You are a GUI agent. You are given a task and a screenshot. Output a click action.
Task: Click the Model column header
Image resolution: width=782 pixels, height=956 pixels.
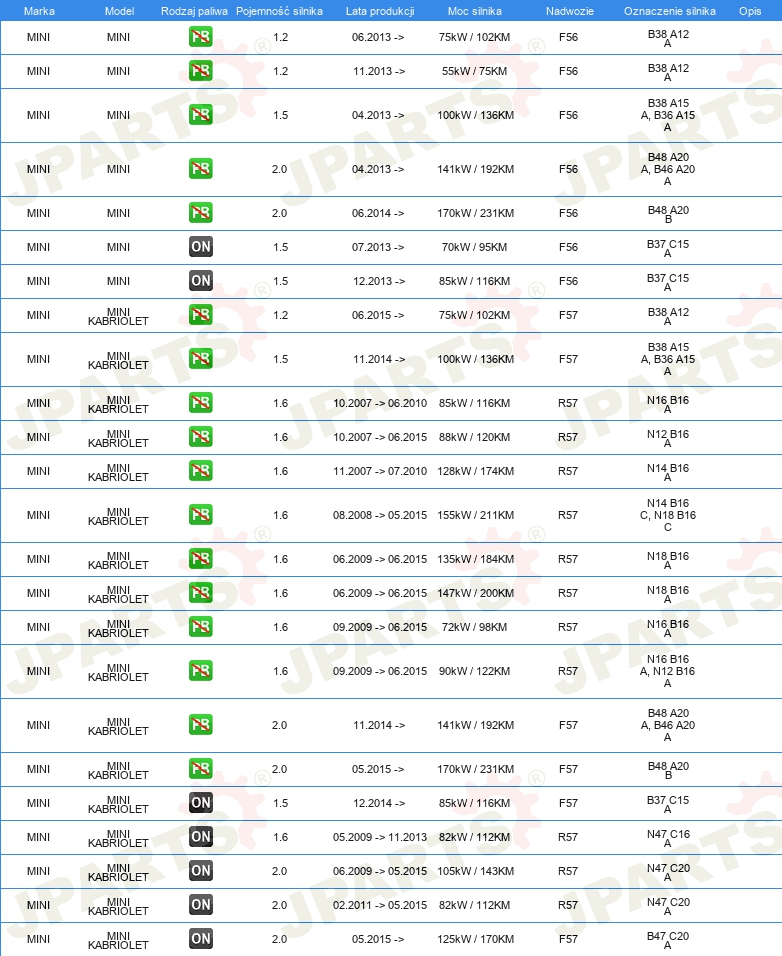click(x=119, y=11)
